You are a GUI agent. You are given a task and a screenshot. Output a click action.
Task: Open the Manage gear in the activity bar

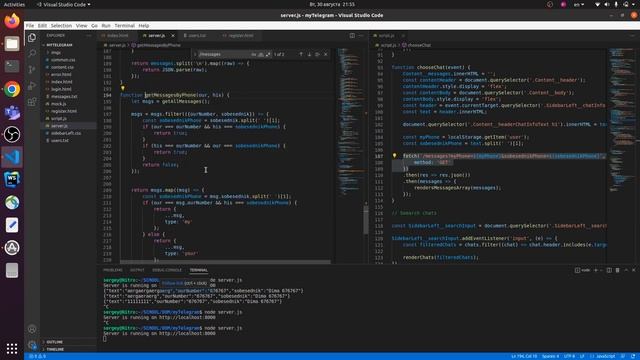[x=32, y=345]
